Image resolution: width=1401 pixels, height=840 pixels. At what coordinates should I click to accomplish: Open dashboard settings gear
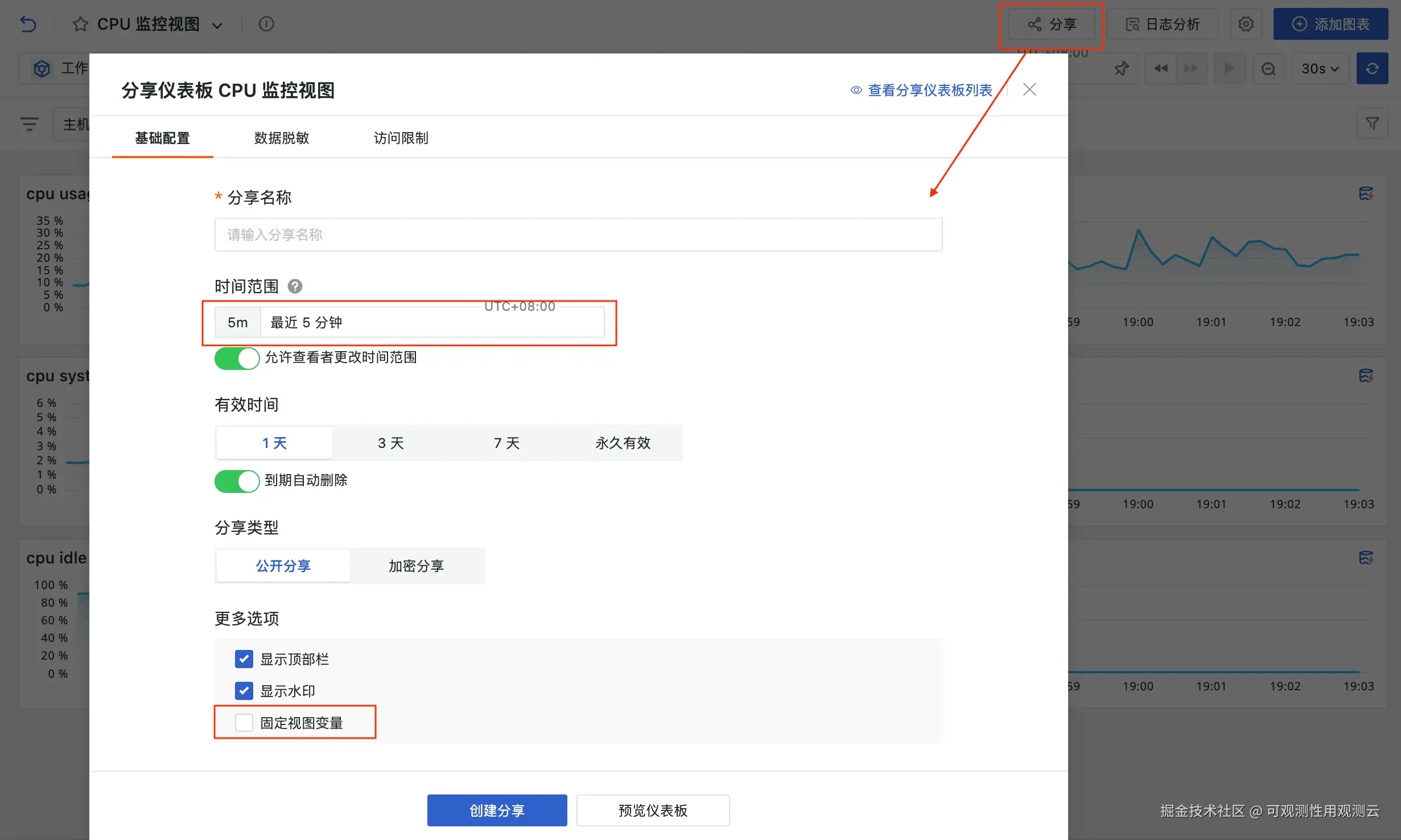1246,24
